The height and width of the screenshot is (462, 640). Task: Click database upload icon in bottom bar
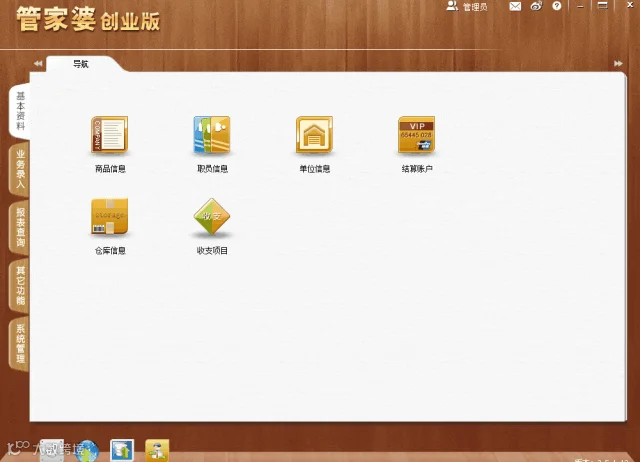pos(122,451)
